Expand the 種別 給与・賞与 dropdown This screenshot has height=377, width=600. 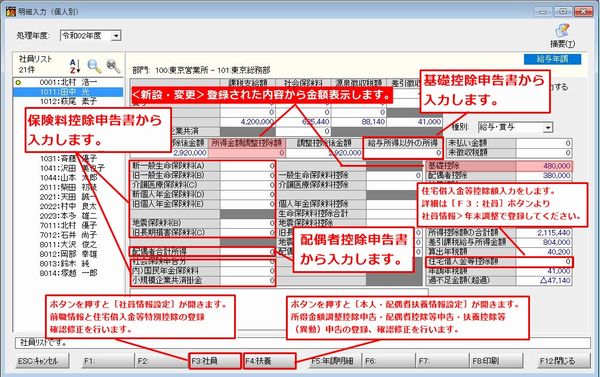[x=548, y=127]
